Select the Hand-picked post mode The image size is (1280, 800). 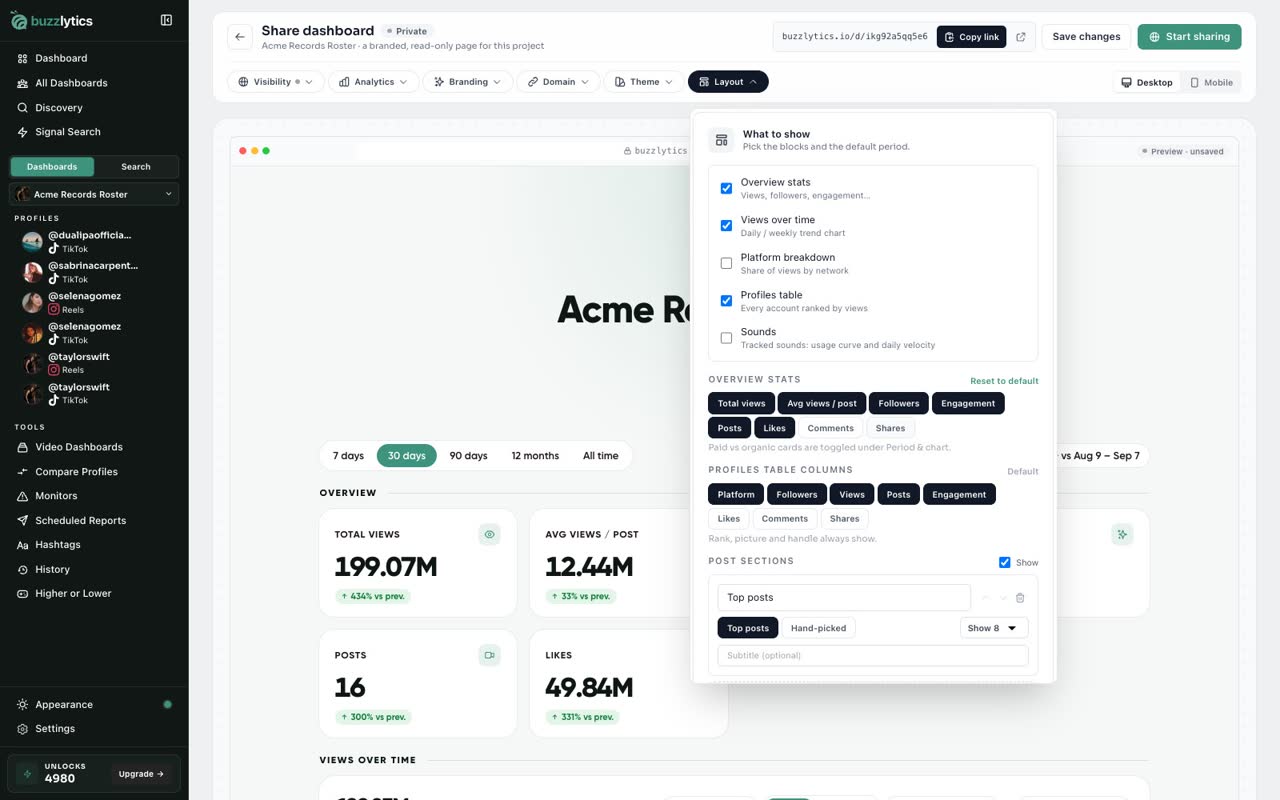click(818, 628)
